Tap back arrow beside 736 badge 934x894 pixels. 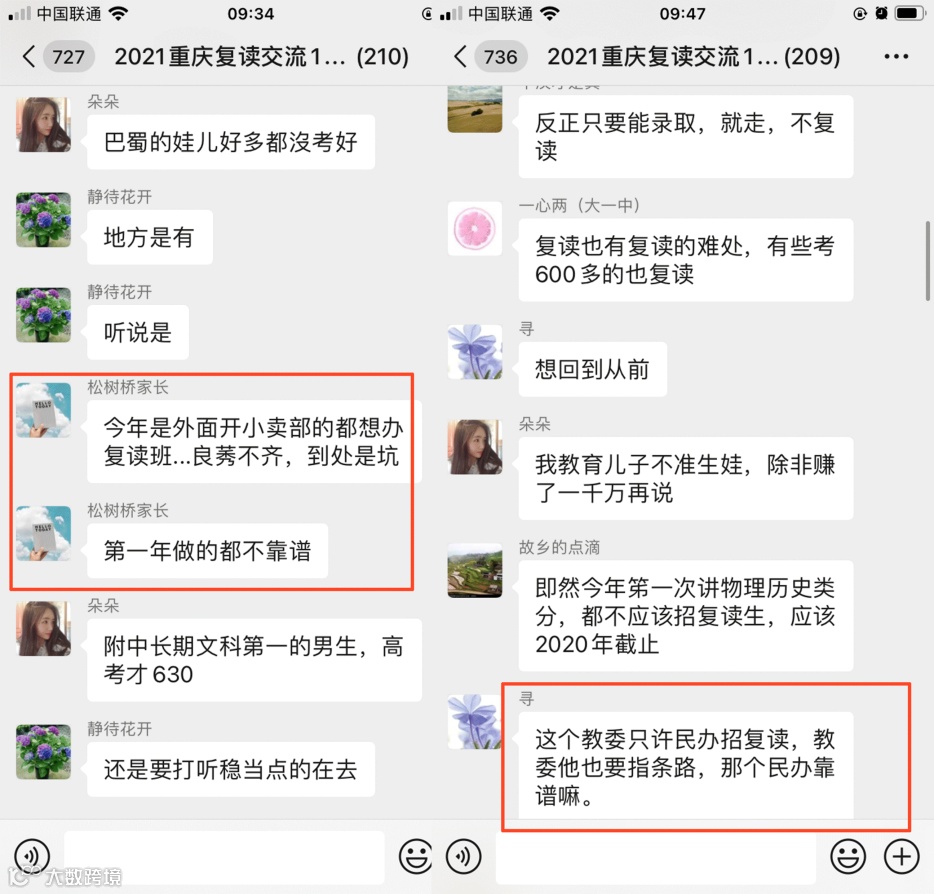coord(460,57)
